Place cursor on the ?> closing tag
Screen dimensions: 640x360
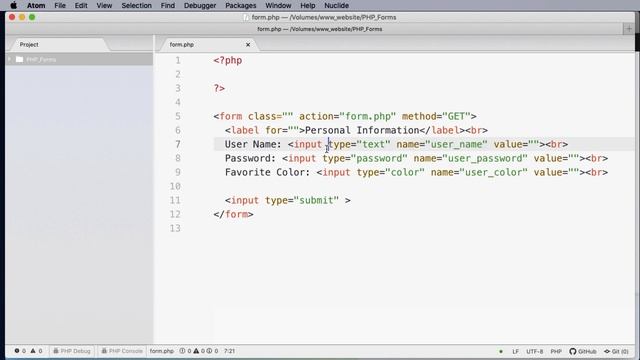tap(219, 88)
